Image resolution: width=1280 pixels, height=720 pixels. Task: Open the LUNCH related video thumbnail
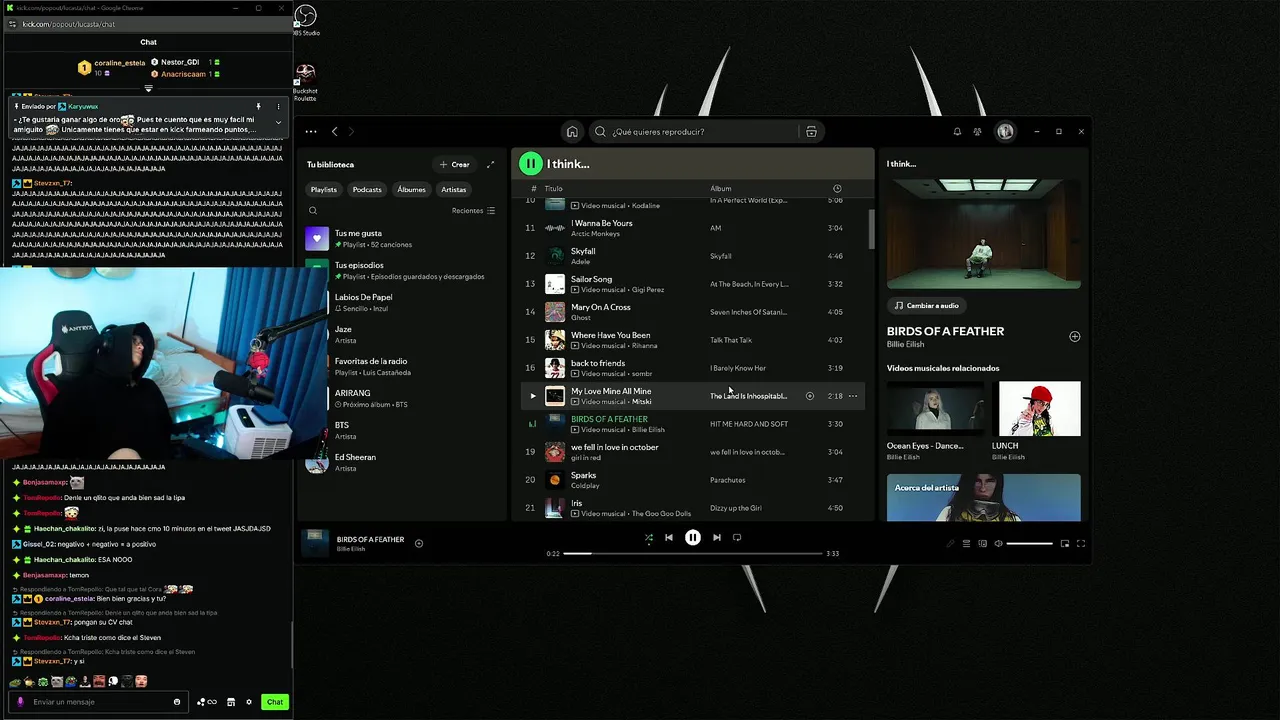(1039, 408)
